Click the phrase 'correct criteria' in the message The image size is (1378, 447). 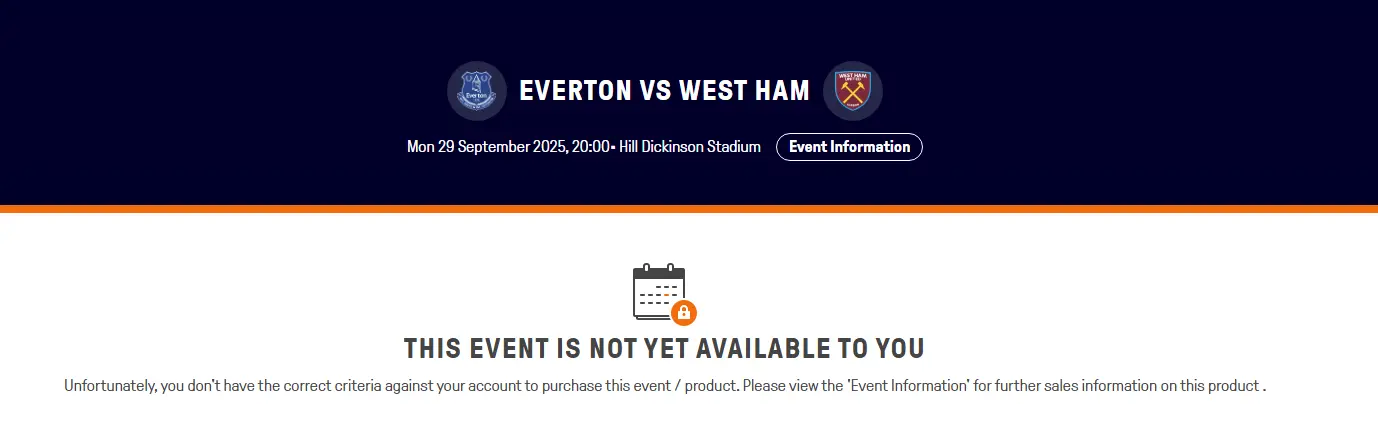pos(322,385)
